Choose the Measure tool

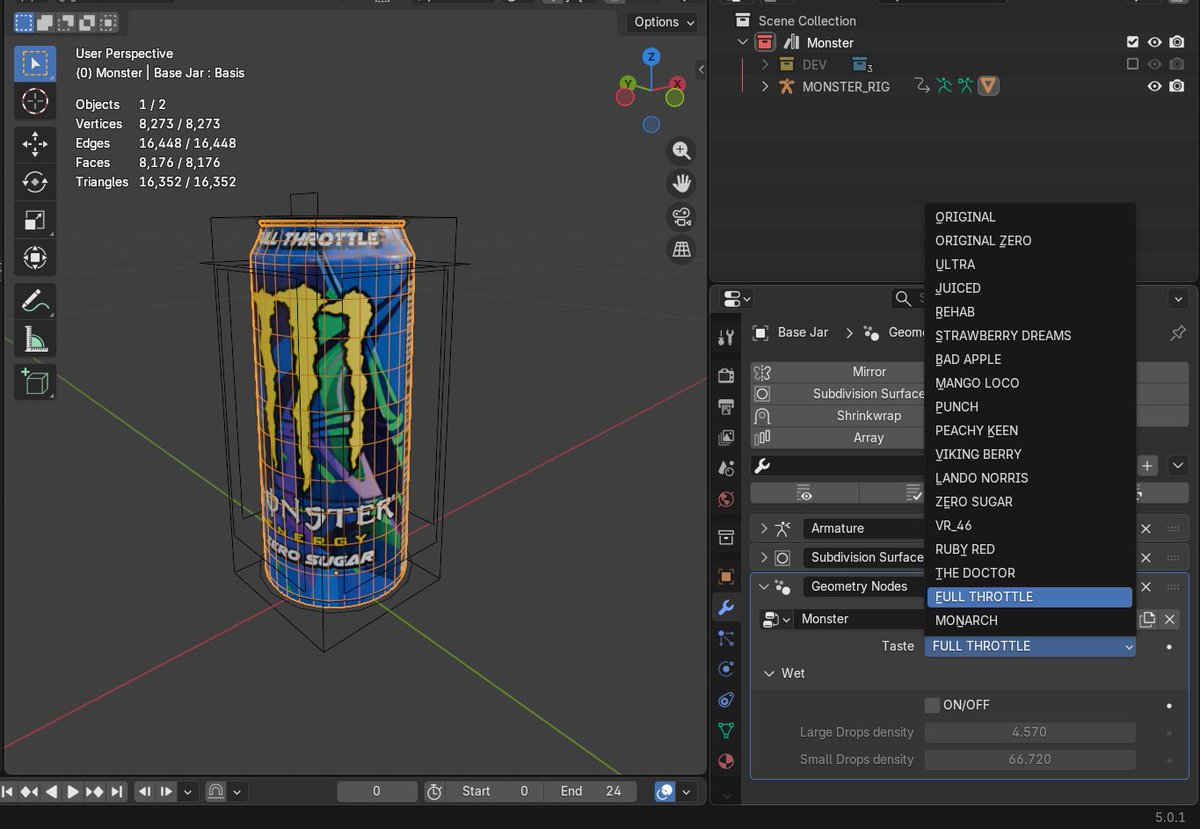tap(35, 340)
